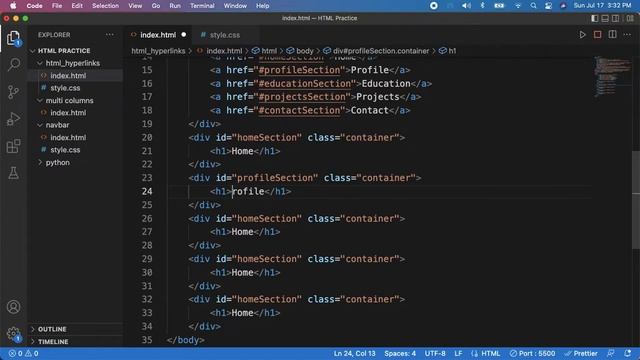Screen dimensions: 640x360
Task: Click Port : 5500 Live Server status
Action: click(x=532, y=353)
